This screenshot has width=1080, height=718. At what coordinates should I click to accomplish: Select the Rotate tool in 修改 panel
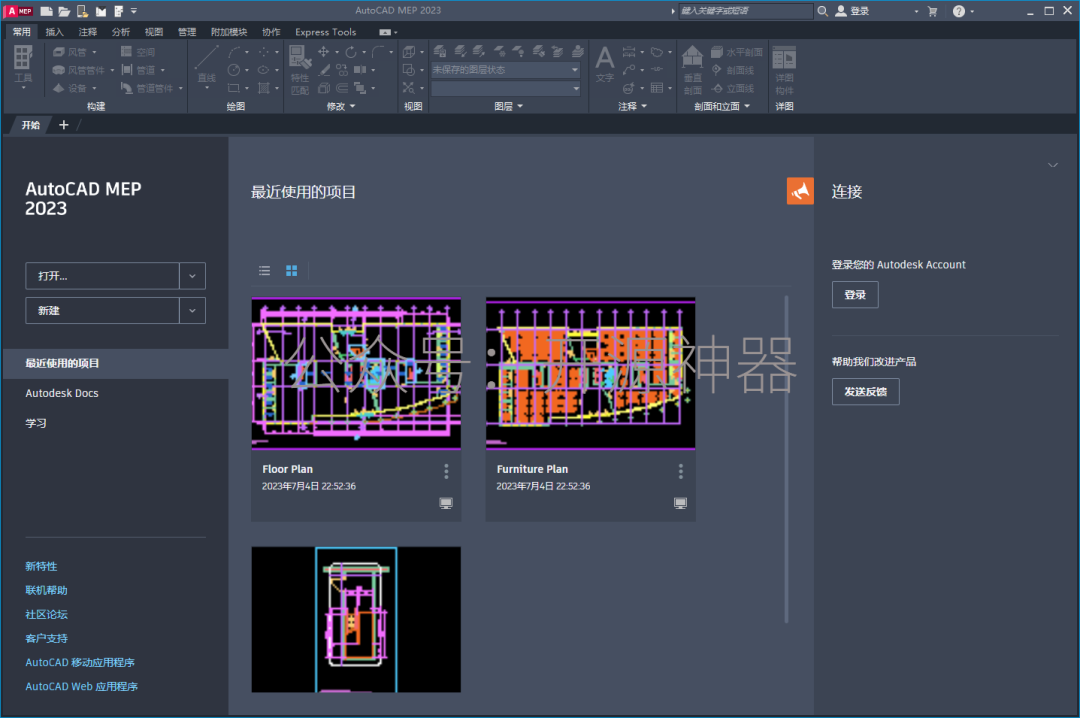click(351, 52)
